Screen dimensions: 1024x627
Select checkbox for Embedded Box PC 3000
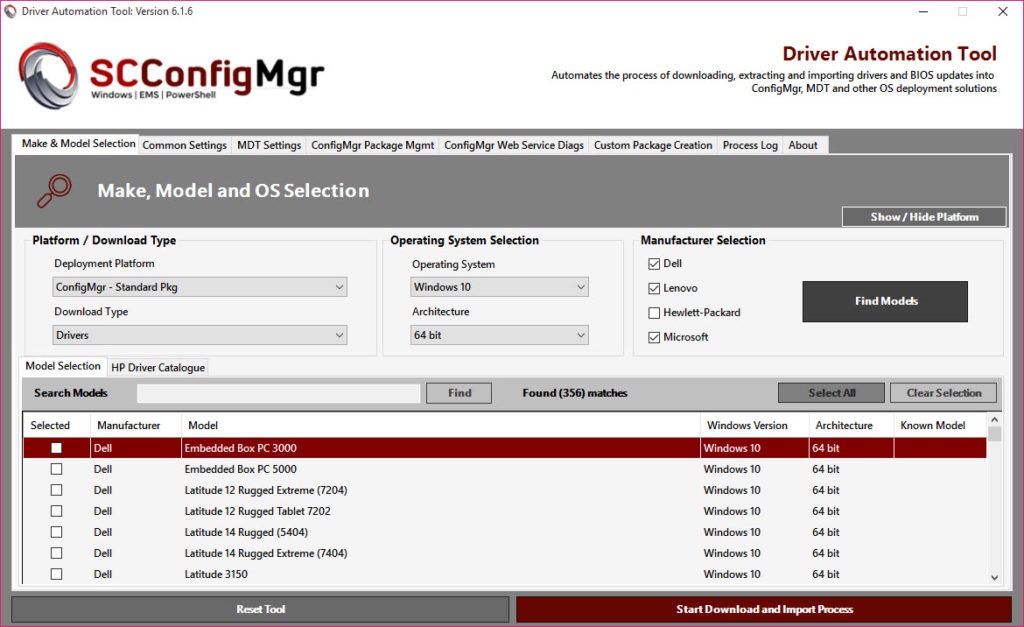pyautogui.click(x=57, y=448)
